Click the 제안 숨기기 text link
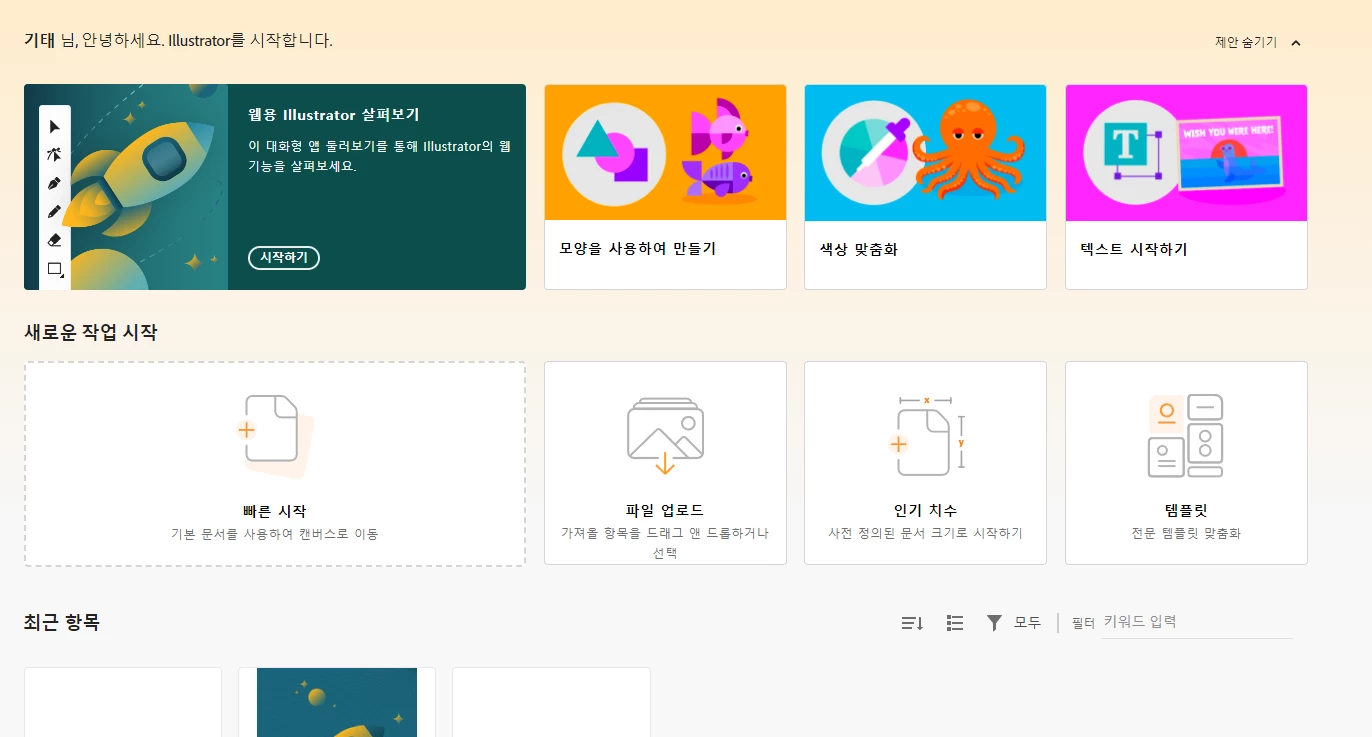1372x737 pixels. 1245,43
